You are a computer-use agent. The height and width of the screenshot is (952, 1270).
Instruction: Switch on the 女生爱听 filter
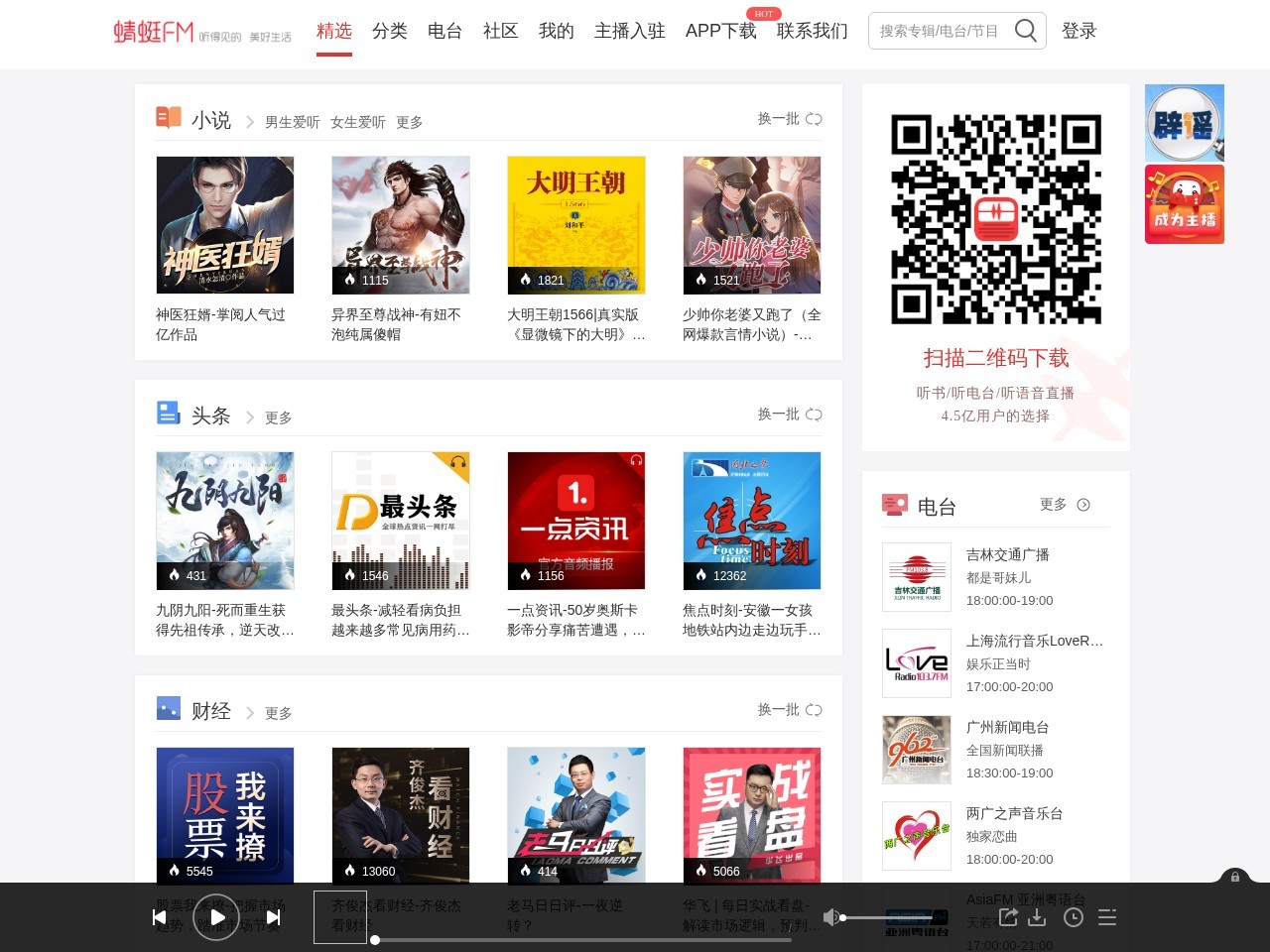point(358,122)
